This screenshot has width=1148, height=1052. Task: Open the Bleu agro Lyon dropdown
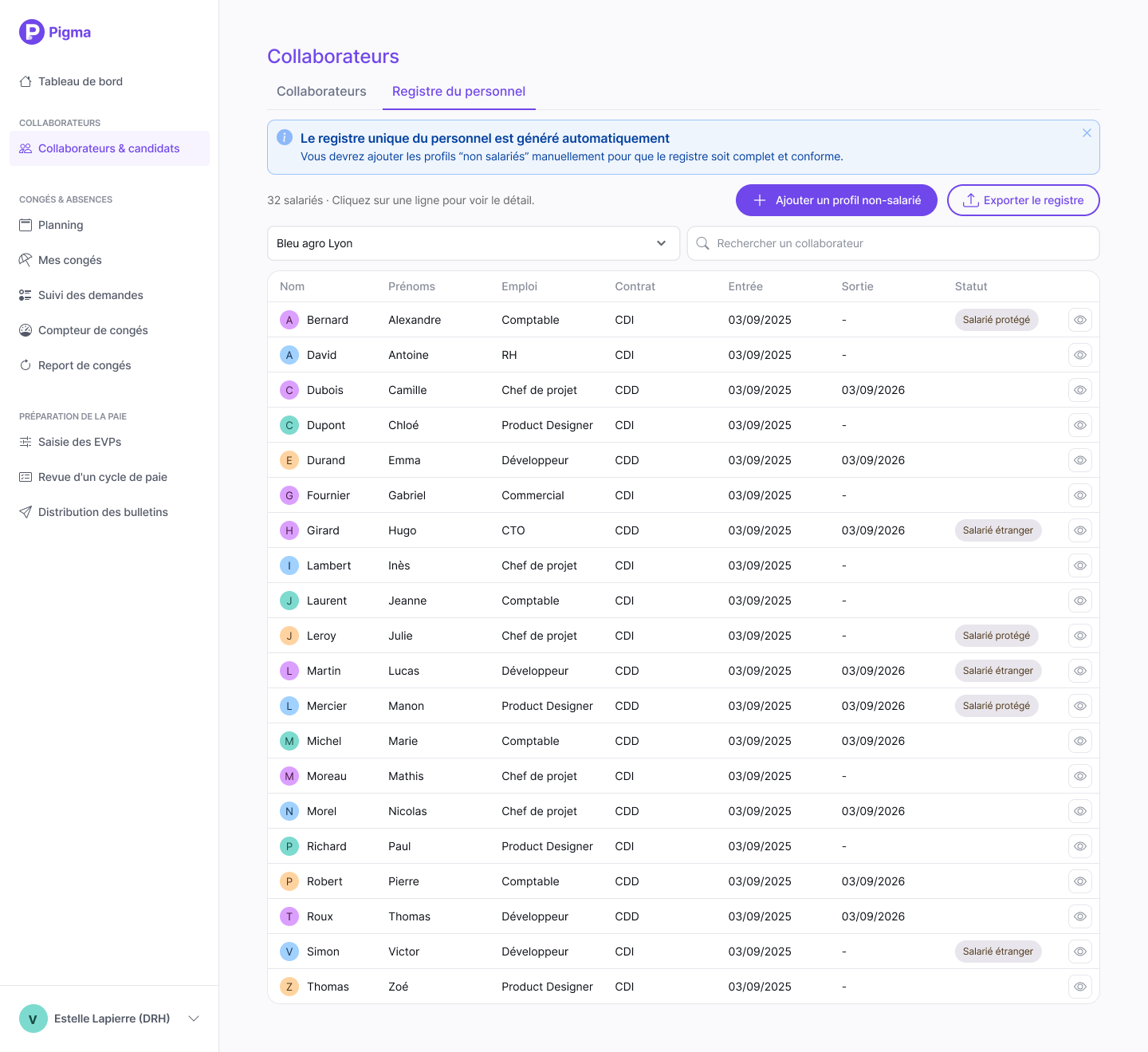[474, 243]
